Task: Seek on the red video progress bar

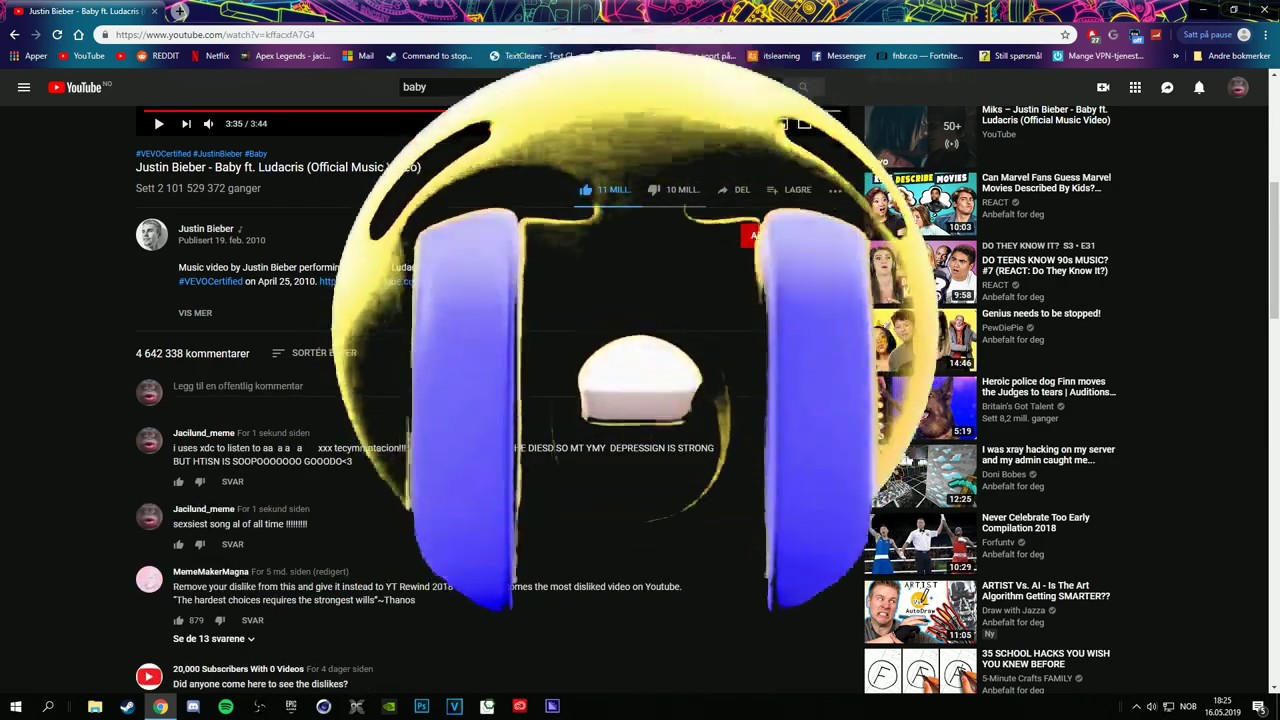Action: click(x=290, y=111)
